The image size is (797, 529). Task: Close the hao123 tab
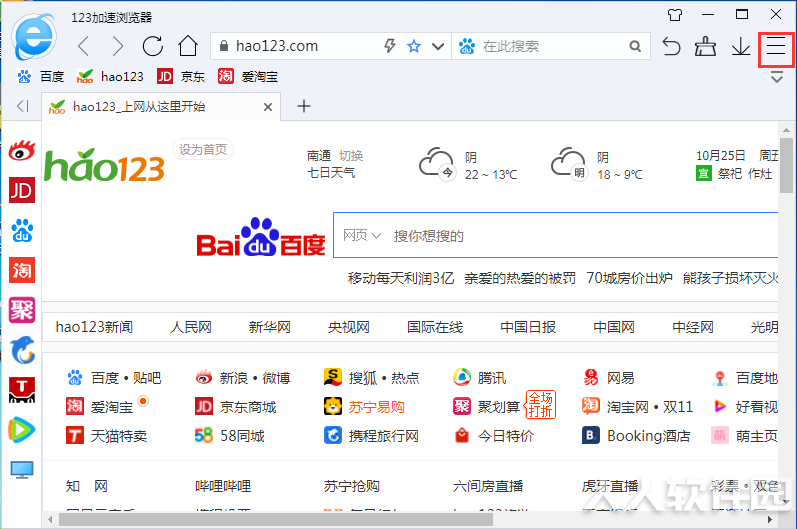[268, 107]
